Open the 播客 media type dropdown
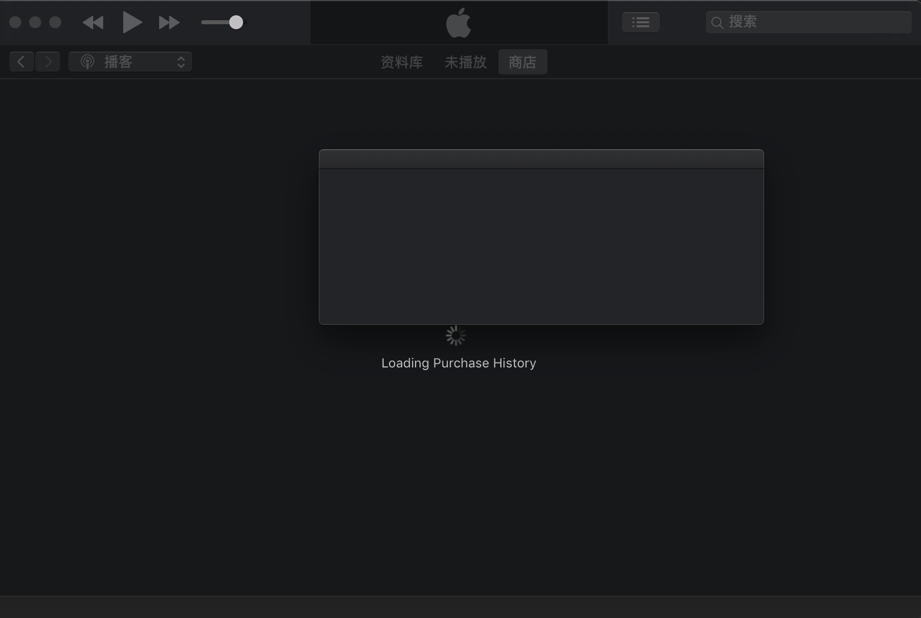This screenshot has width=921, height=618. tap(130, 62)
